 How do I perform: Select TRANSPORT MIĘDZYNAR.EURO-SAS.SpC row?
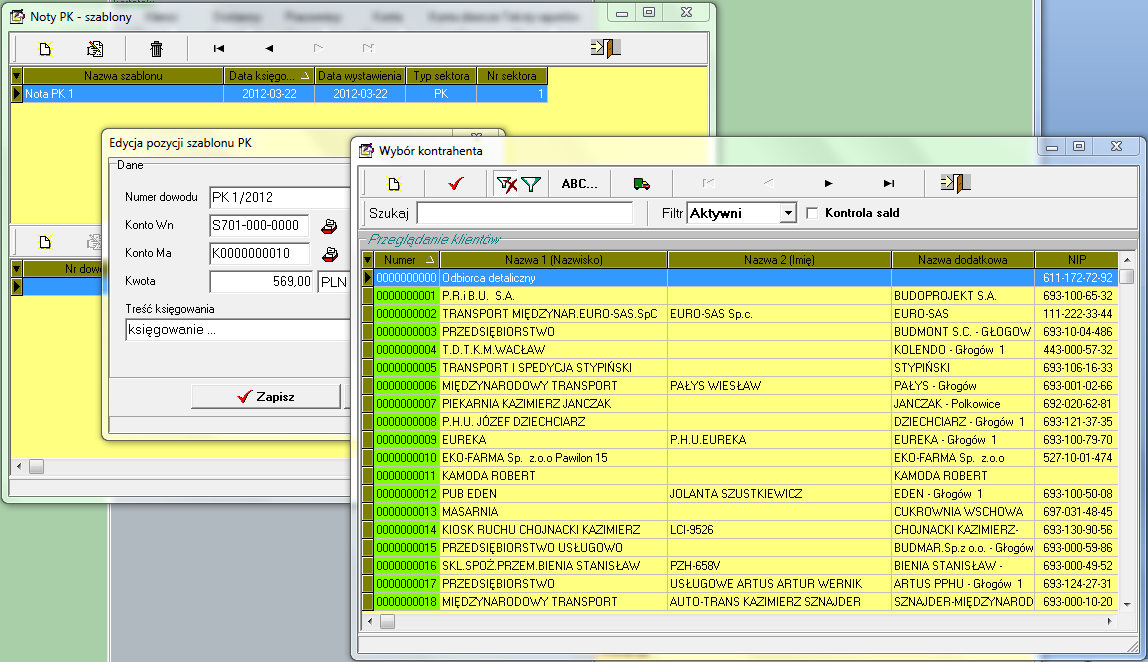[740, 314]
